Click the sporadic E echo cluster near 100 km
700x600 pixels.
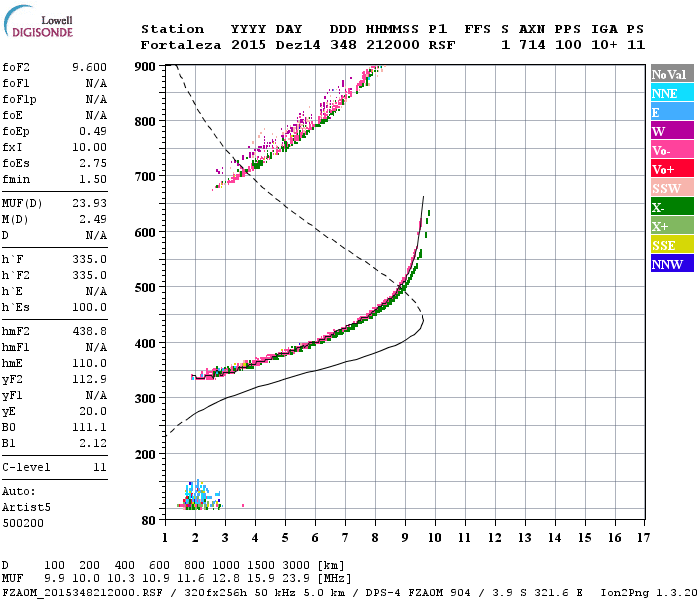click(x=200, y=496)
